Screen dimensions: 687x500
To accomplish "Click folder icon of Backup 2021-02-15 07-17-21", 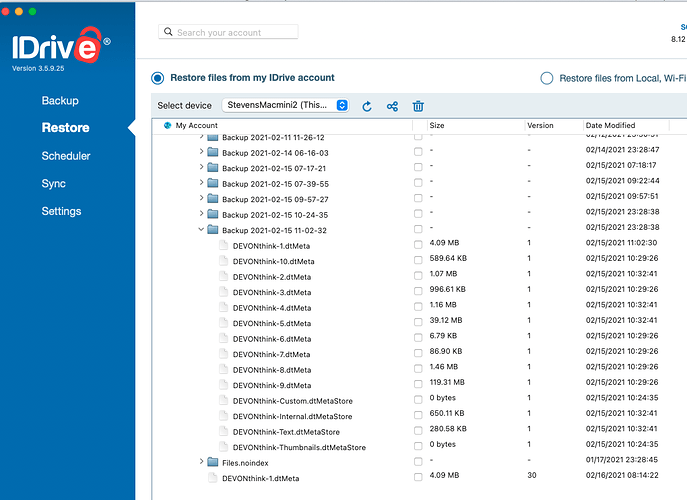I will pyautogui.click(x=213, y=168).
